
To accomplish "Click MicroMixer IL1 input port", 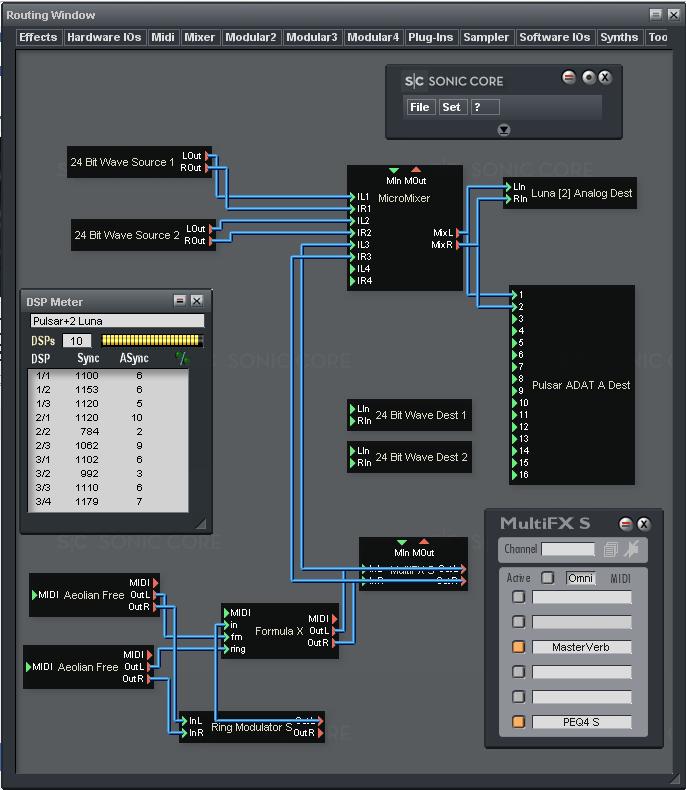I will [x=353, y=196].
